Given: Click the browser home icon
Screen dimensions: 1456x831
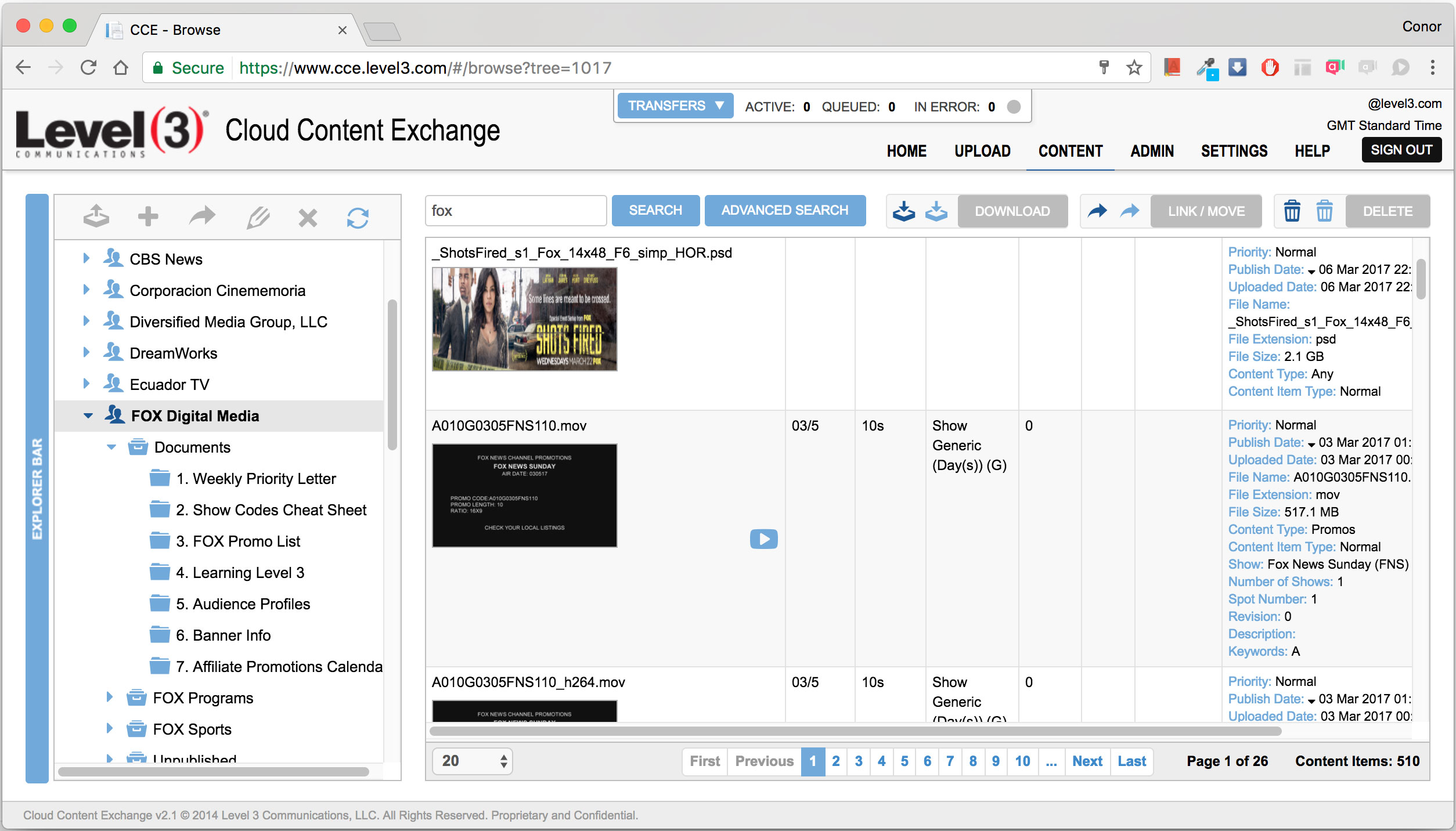Looking at the screenshot, I should (121, 68).
